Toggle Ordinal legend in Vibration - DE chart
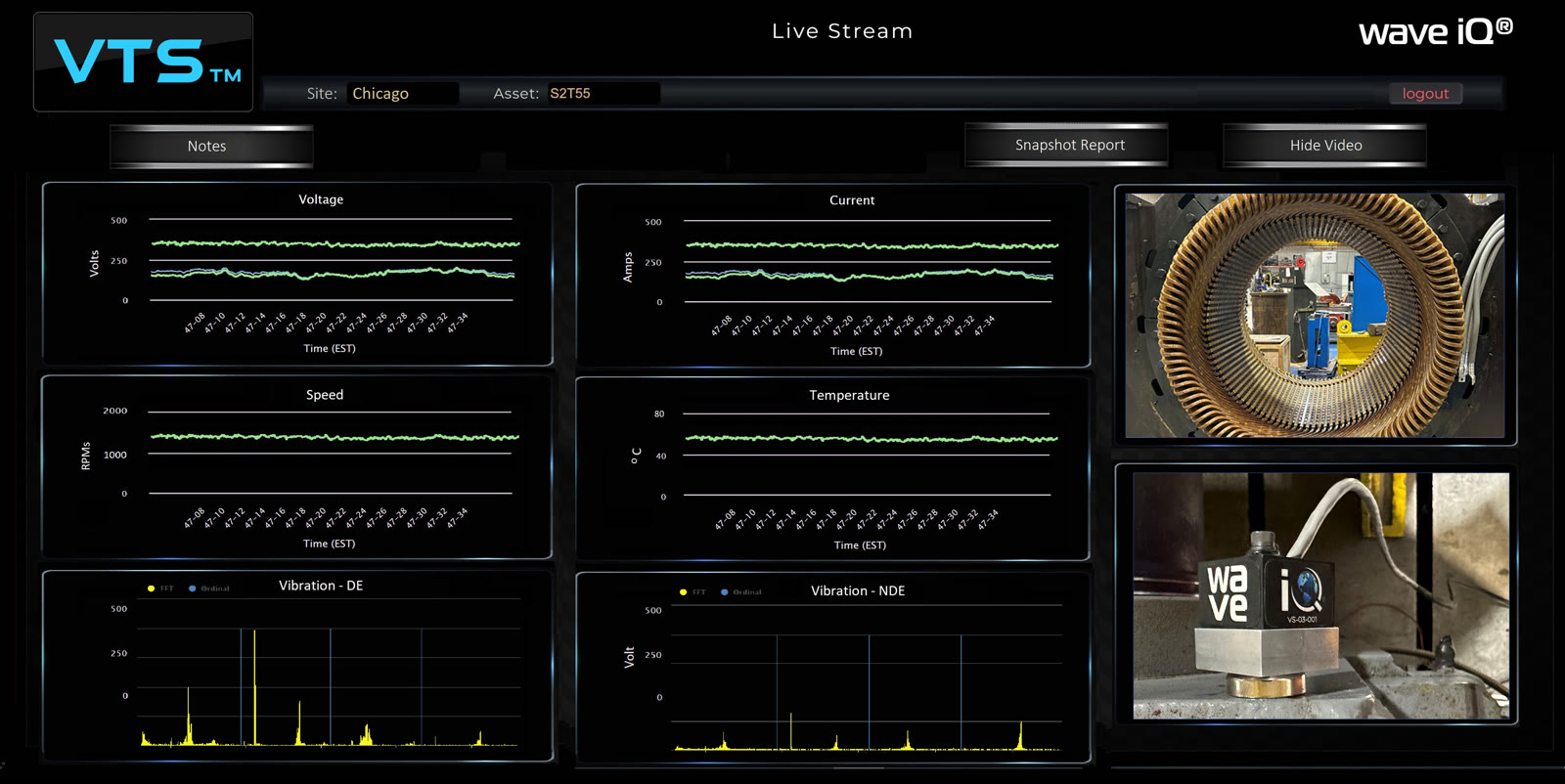This screenshot has width=1565, height=784. tap(208, 588)
